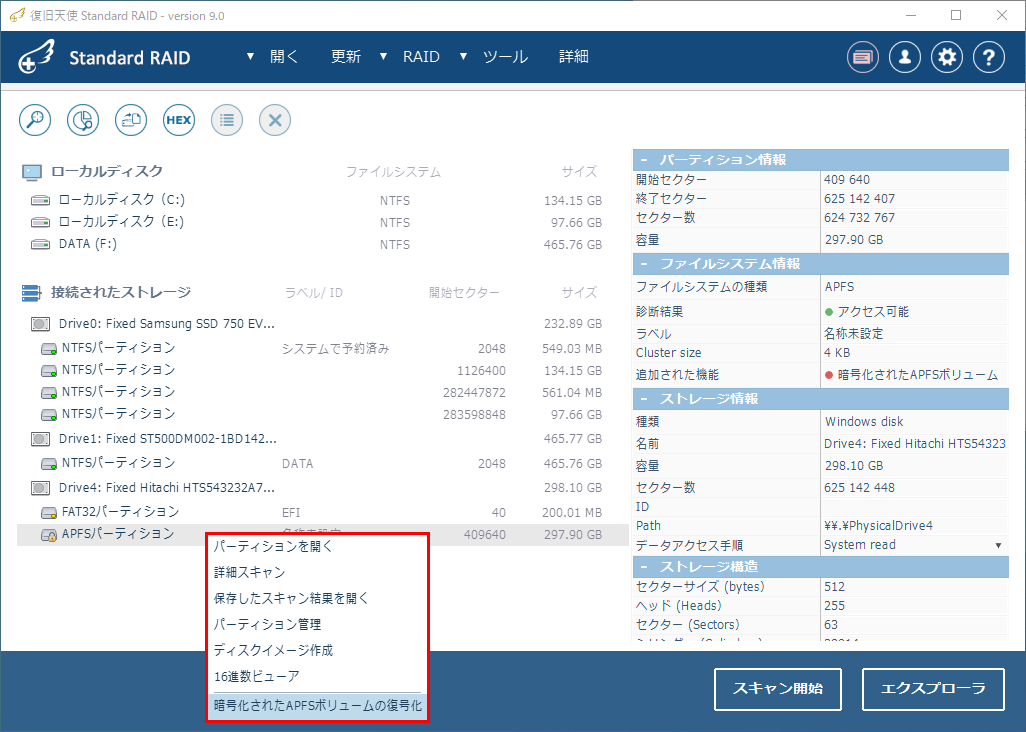Select NTFS partition labeled システムで予約済み
The height and width of the screenshot is (732, 1026).
(321, 349)
